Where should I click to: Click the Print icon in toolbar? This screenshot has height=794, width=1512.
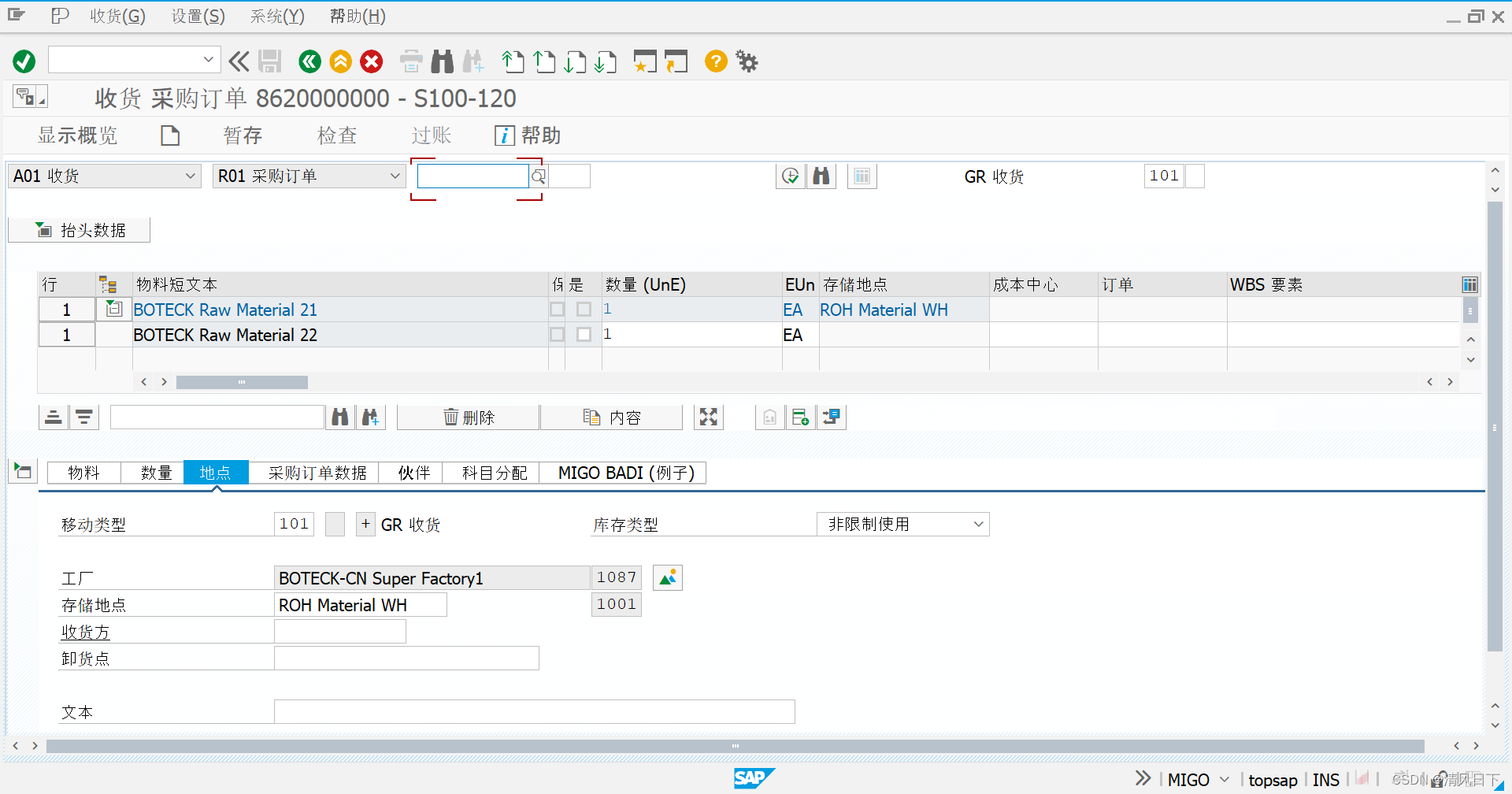pyautogui.click(x=411, y=61)
